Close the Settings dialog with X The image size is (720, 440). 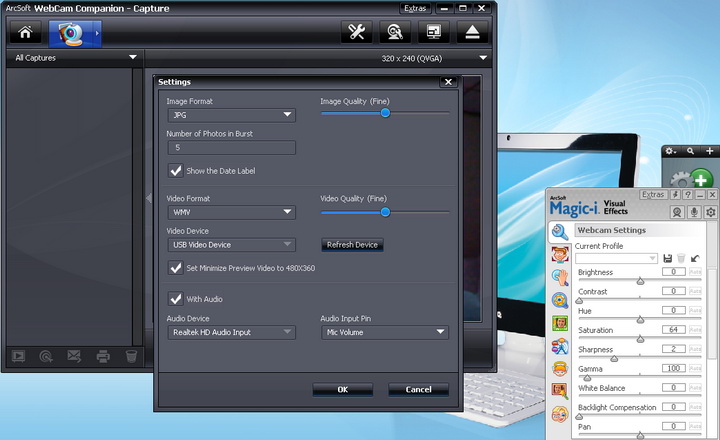(x=448, y=82)
